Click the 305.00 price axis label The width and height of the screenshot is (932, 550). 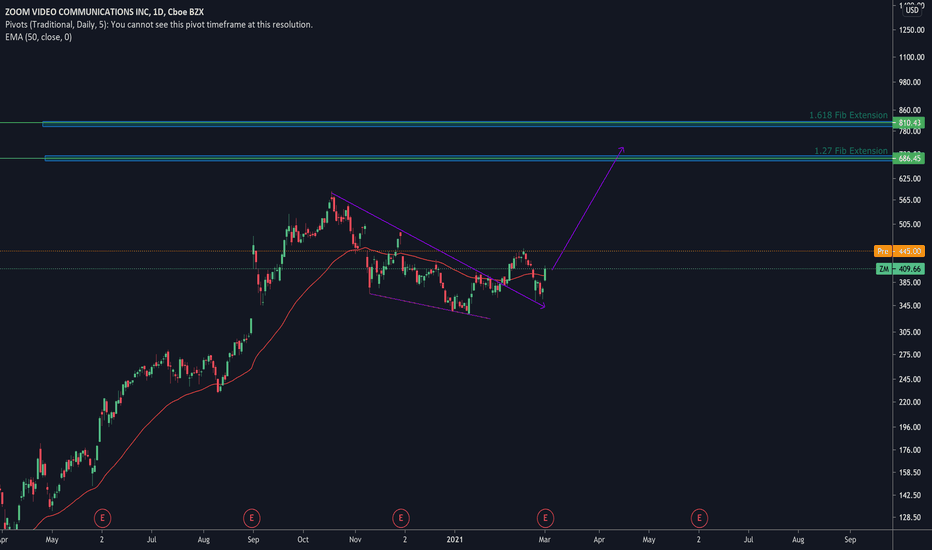click(x=912, y=332)
